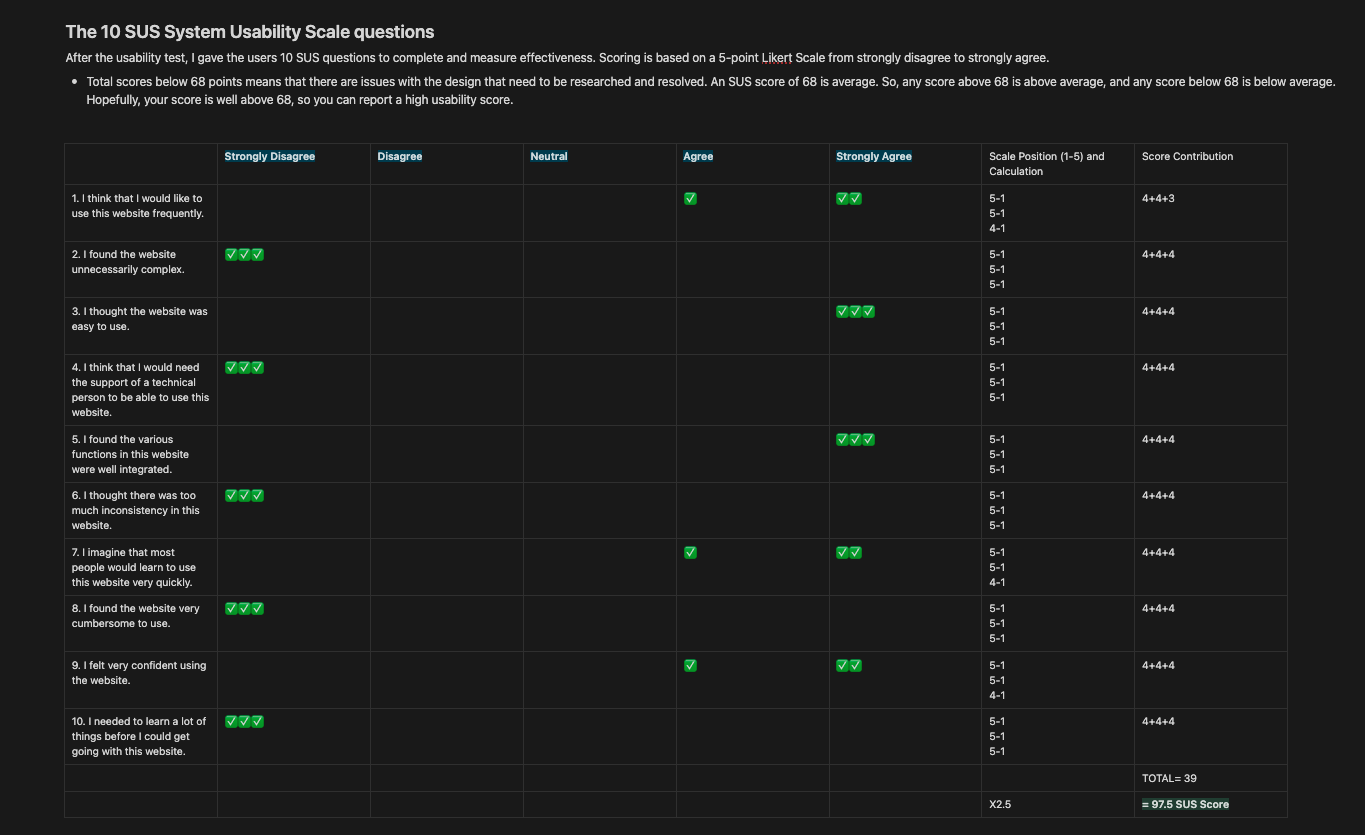Click the "4+4+3" score contribution cell

point(1158,199)
